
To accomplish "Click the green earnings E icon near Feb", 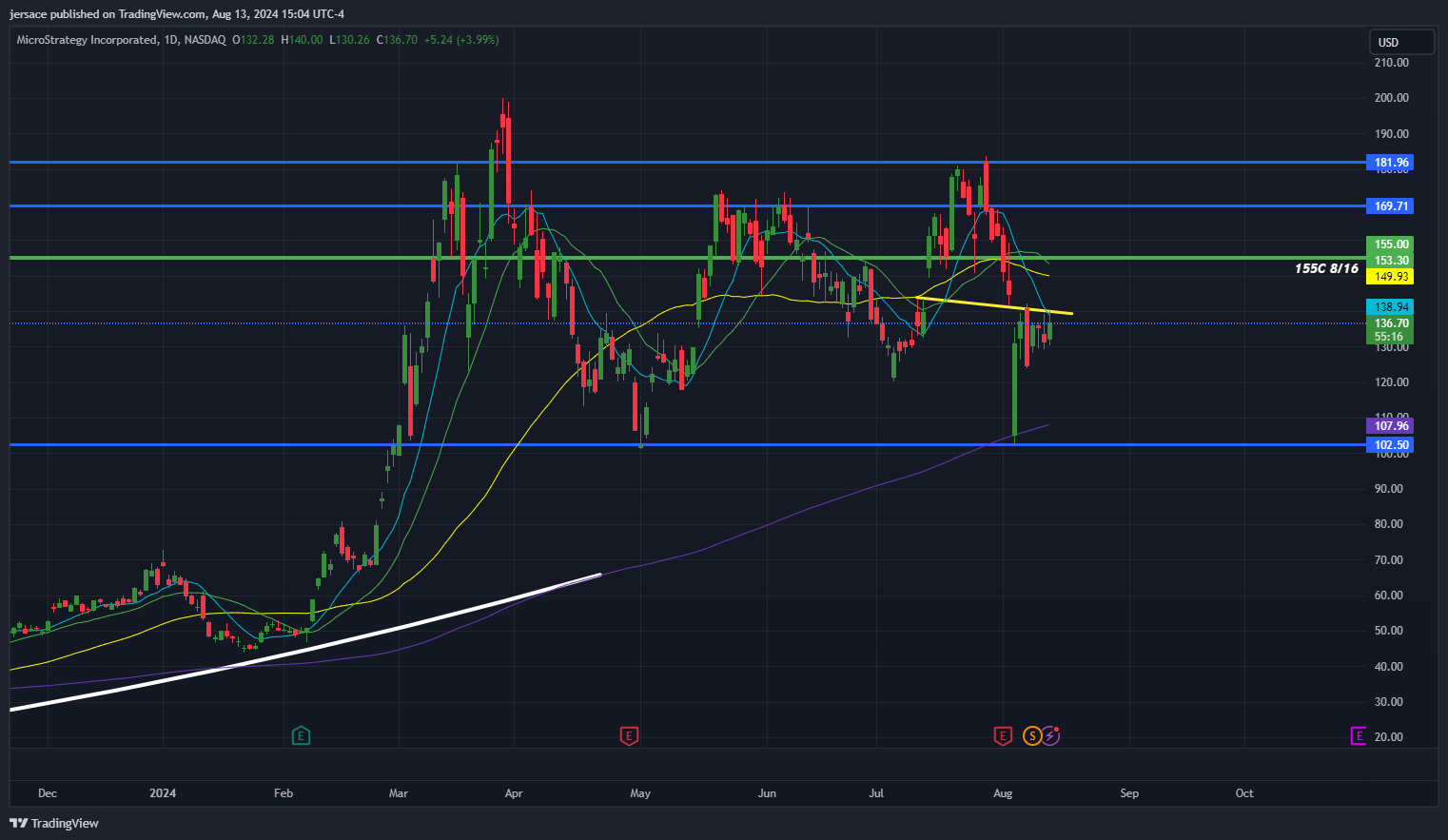I will pos(301,735).
